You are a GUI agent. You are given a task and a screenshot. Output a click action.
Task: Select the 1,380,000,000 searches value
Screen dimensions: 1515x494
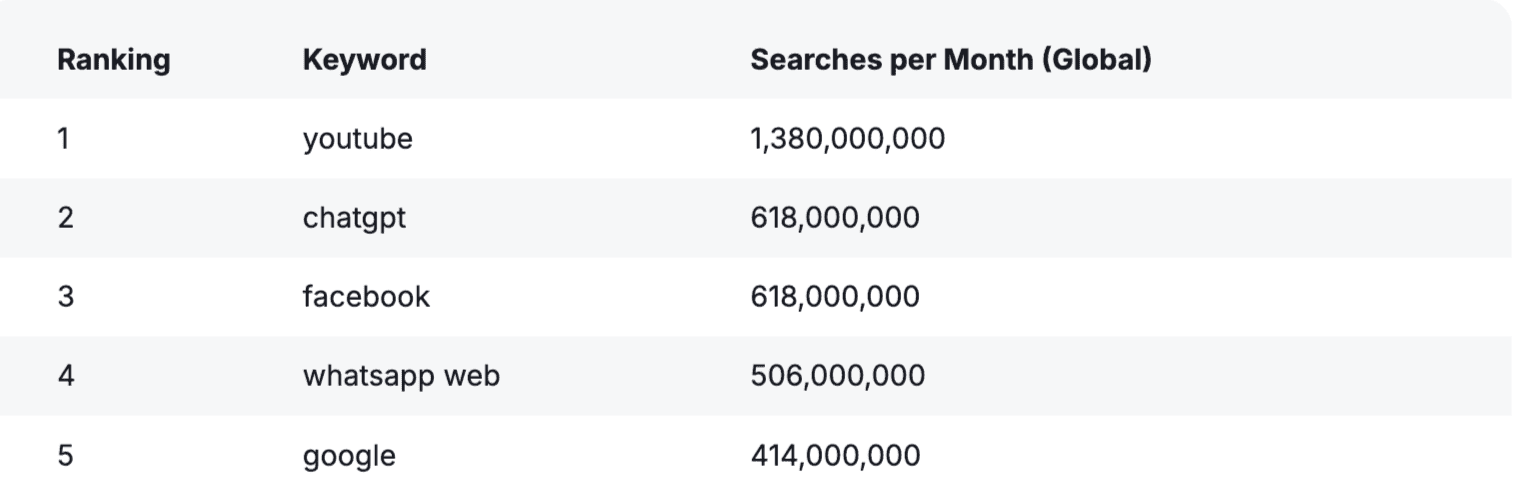tap(847, 138)
